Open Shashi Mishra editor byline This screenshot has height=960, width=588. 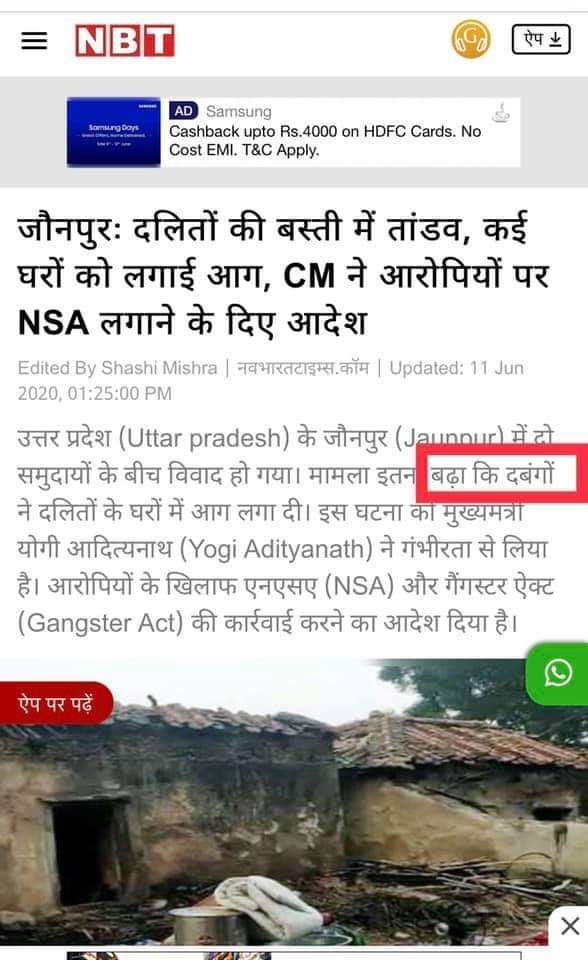(117, 368)
